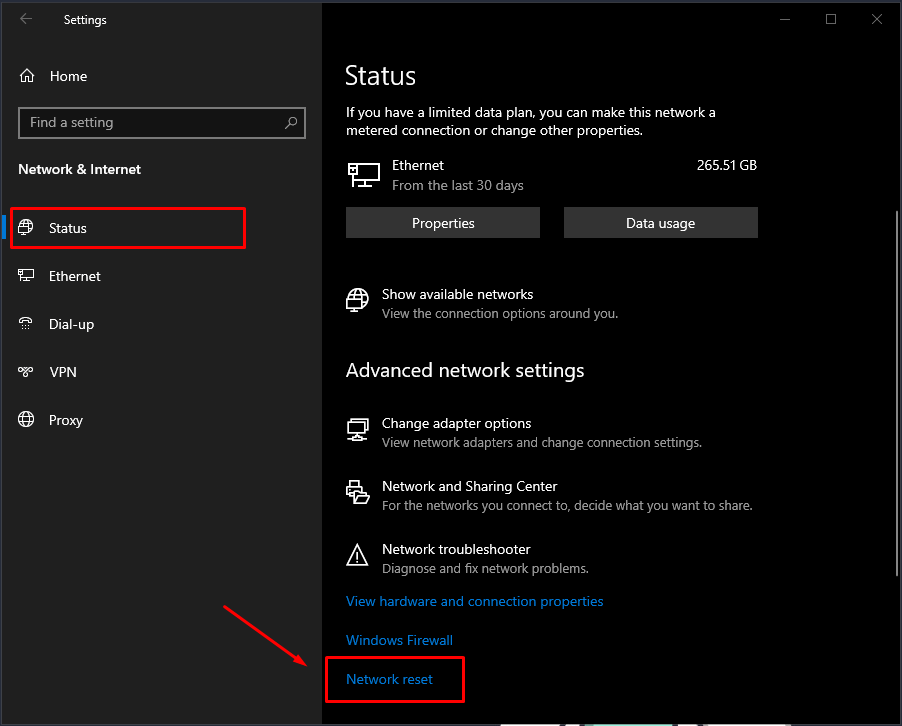Click the Network troubleshooter warning icon
The height and width of the screenshot is (726, 902).
pos(357,557)
